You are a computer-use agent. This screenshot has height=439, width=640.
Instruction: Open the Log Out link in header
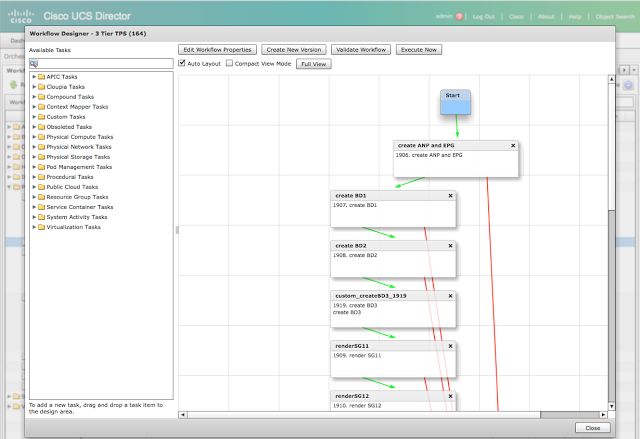tap(483, 17)
